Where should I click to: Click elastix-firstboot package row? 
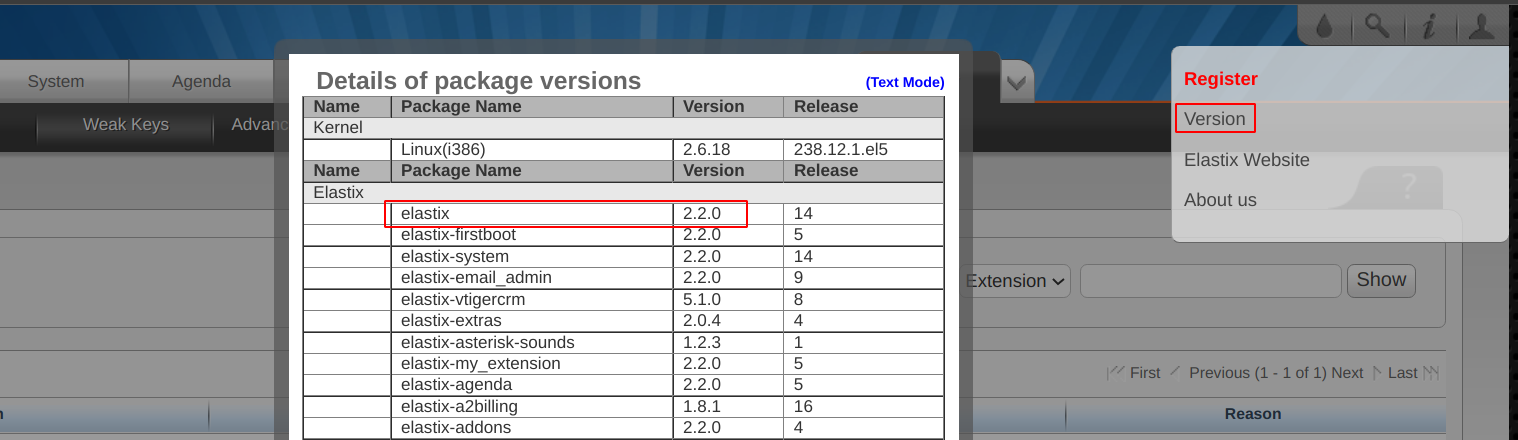(624, 235)
